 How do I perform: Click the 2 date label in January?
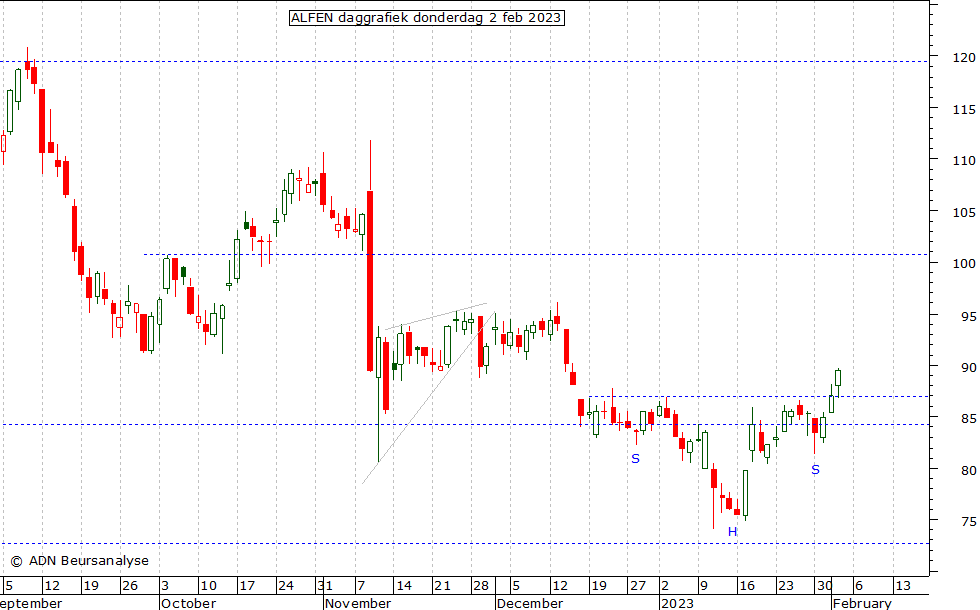pyautogui.click(x=665, y=586)
